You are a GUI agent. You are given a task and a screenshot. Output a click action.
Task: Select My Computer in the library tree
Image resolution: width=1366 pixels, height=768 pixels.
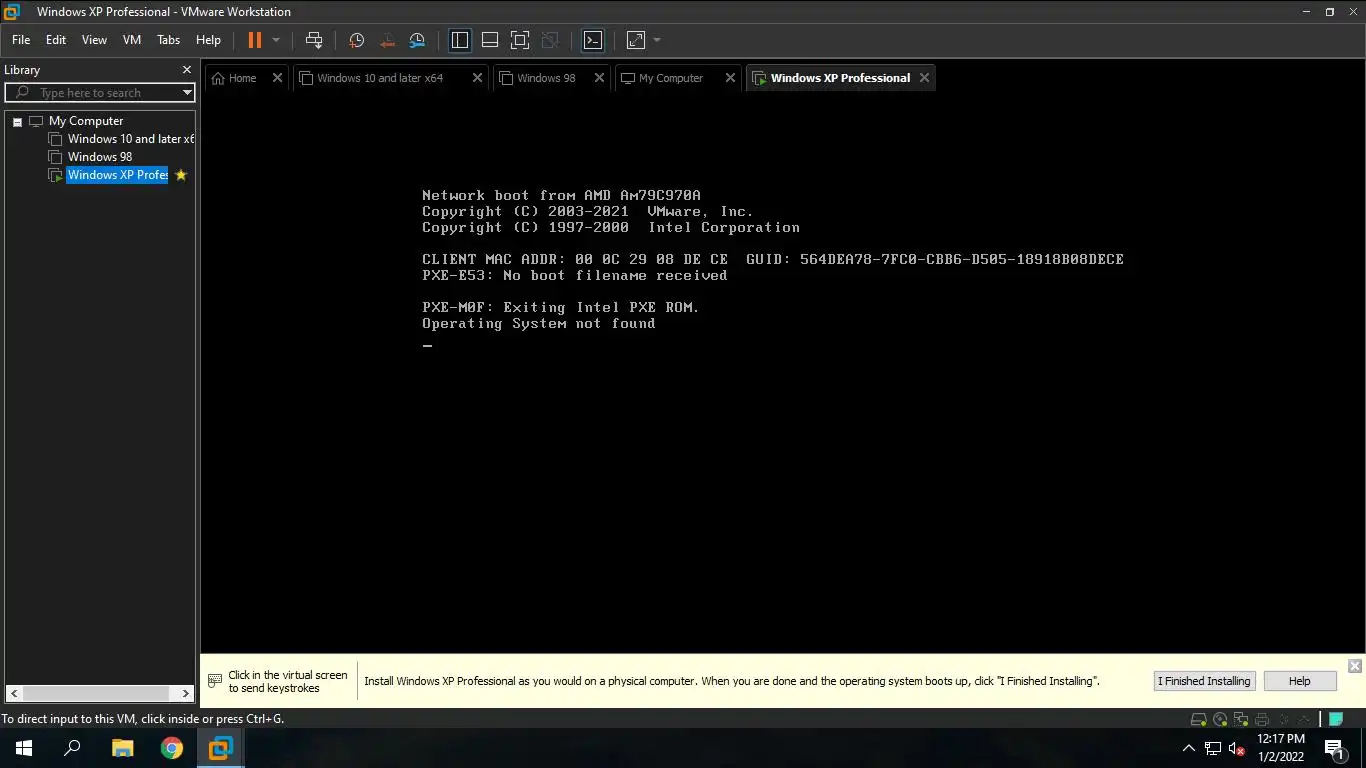[x=86, y=121]
